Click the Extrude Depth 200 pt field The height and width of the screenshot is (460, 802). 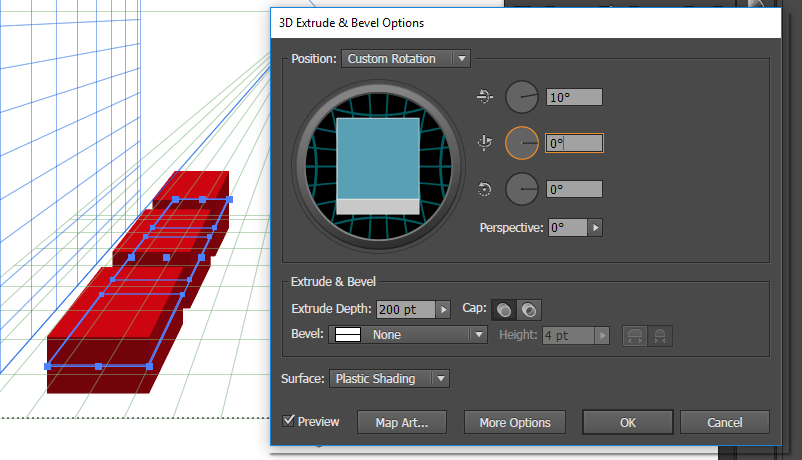point(406,310)
